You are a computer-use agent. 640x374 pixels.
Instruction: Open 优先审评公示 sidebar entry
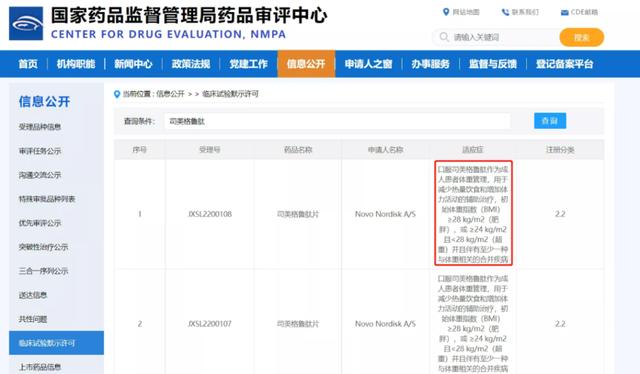coord(40,223)
